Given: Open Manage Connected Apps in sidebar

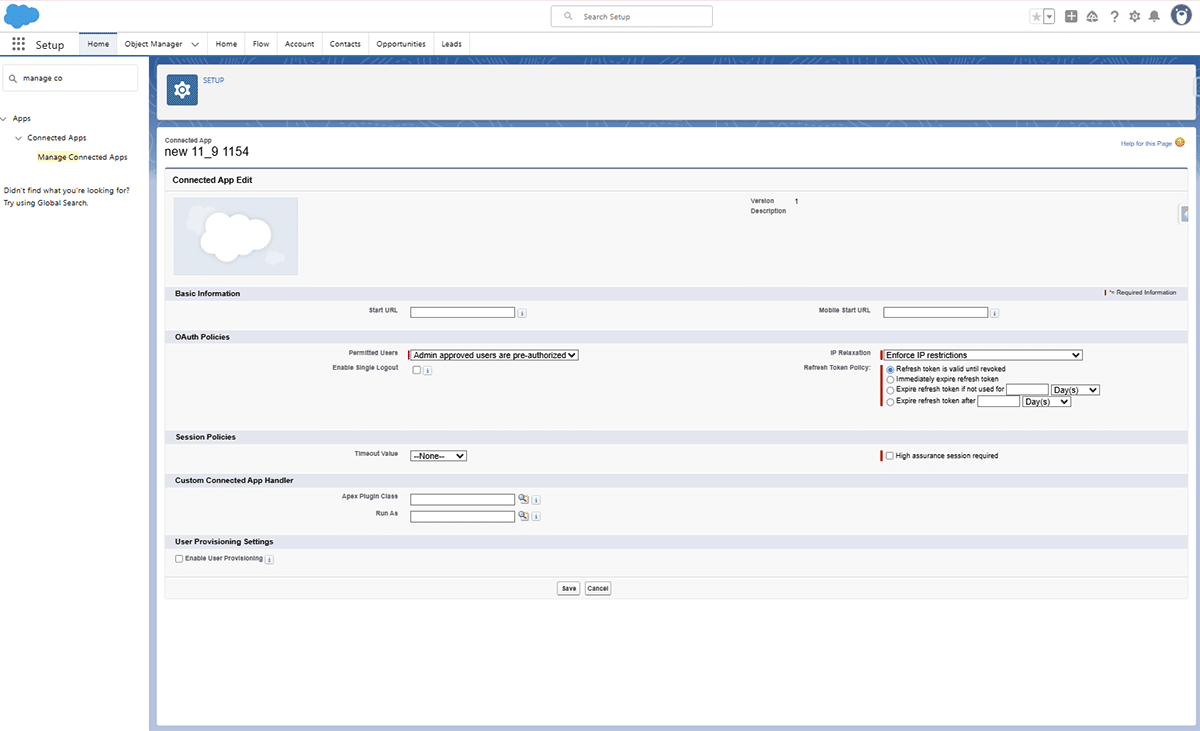Looking at the screenshot, I should [x=82, y=157].
